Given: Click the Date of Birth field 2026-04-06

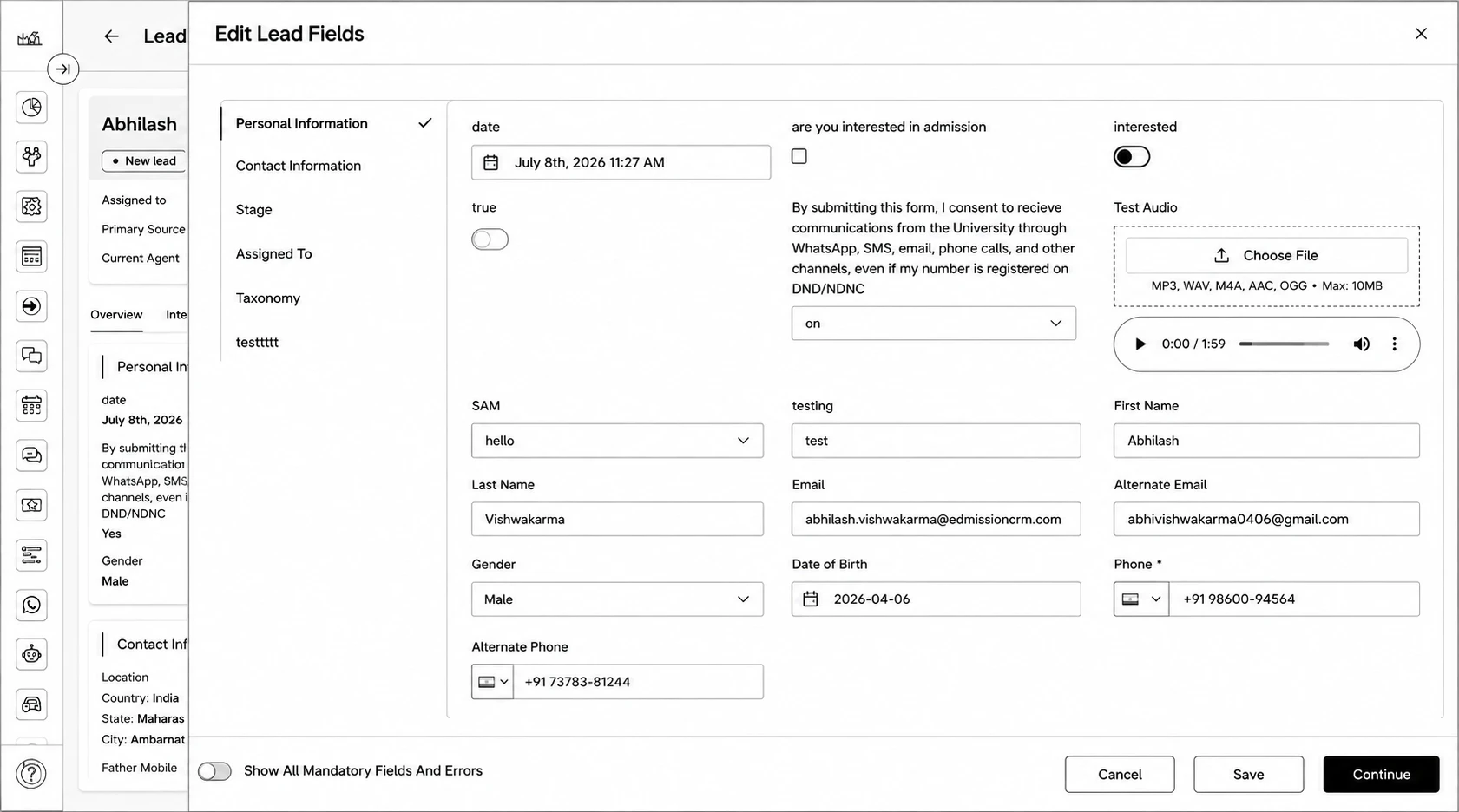Looking at the screenshot, I should 936,599.
